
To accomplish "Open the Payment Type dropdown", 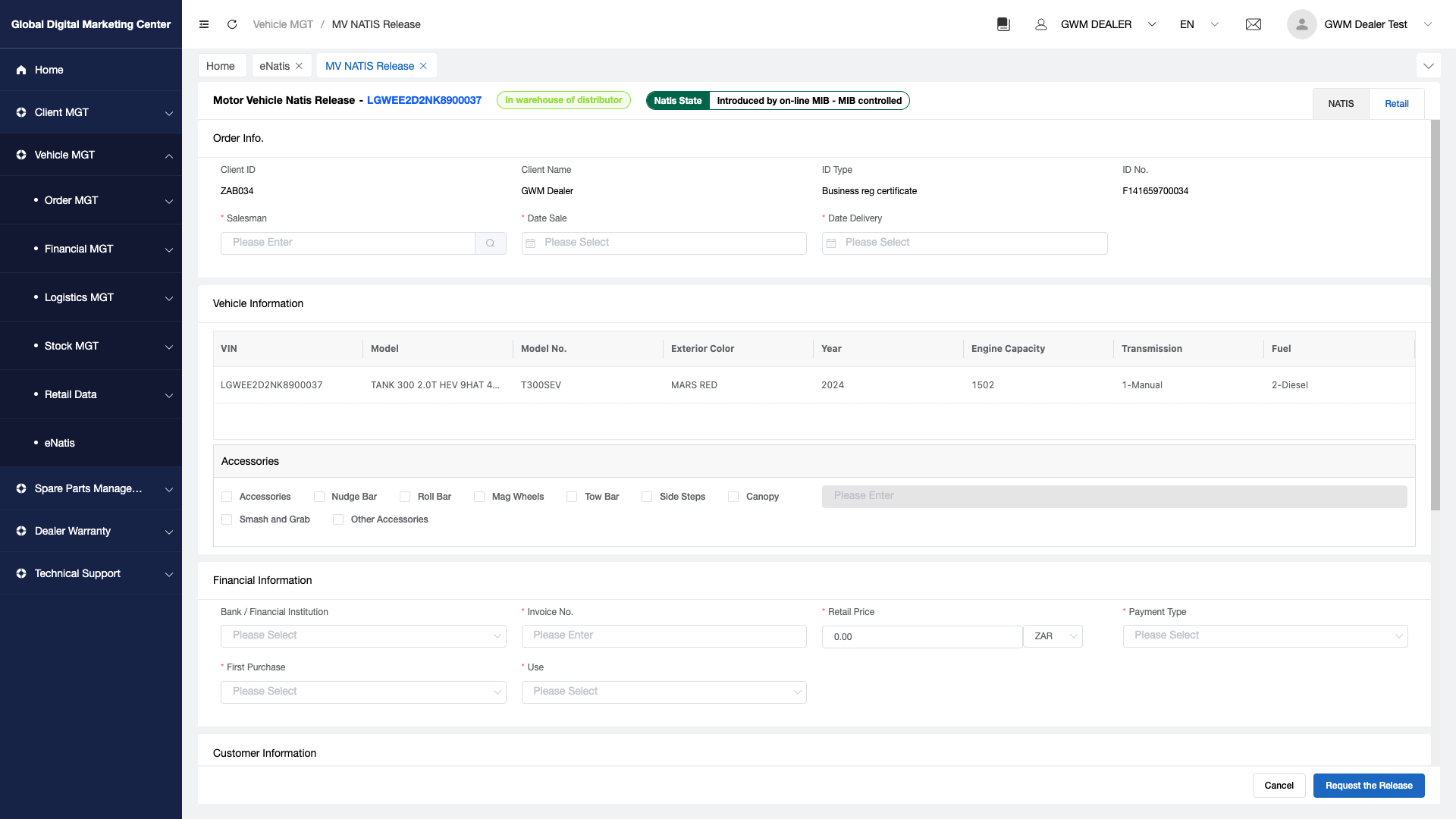I will coord(1264,635).
